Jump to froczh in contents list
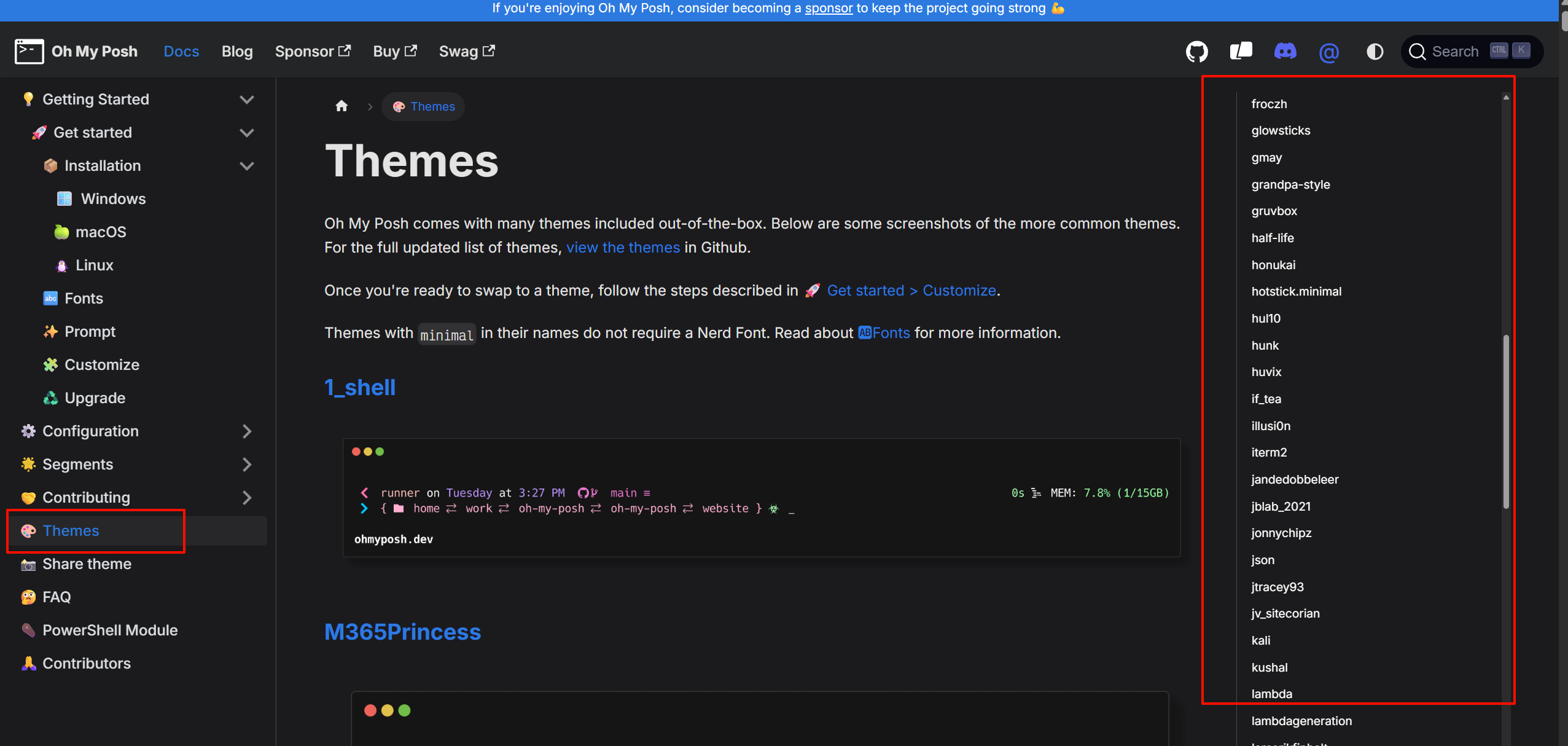Image resolution: width=1568 pixels, height=746 pixels. point(1269,104)
